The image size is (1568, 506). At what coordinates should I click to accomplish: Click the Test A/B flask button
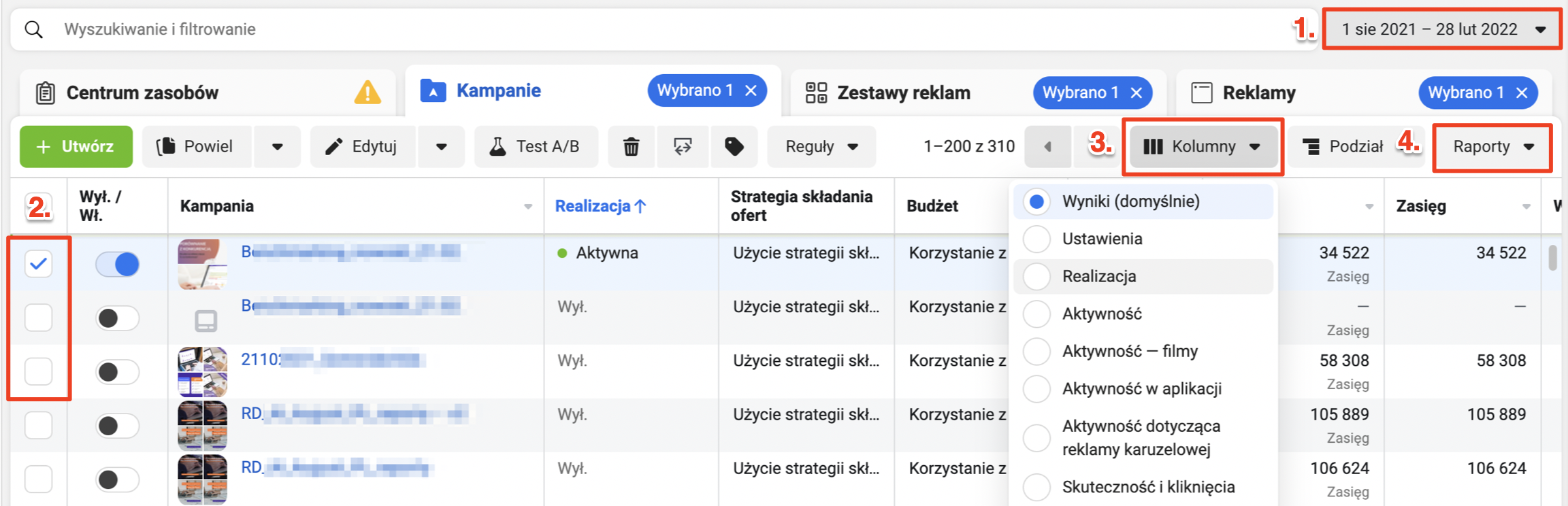coord(536,147)
